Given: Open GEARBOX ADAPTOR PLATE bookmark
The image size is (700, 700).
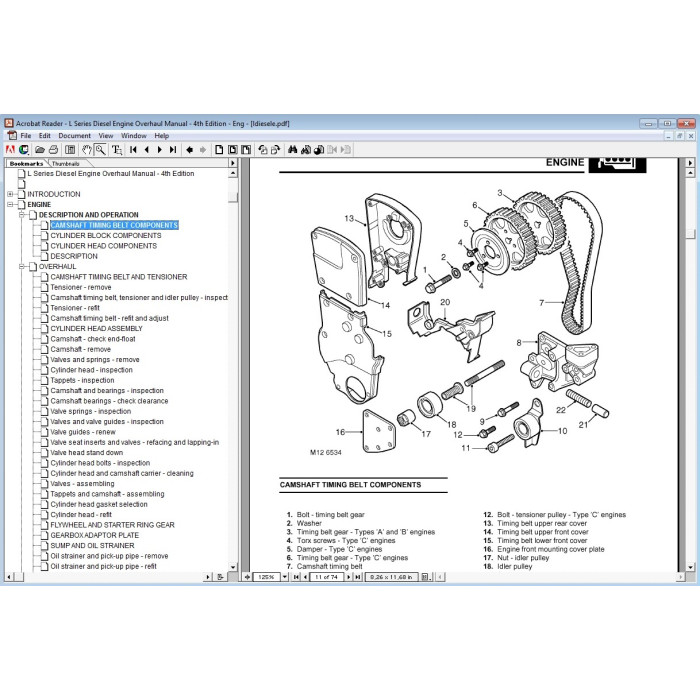Looking at the screenshot, I should point(95,535).
